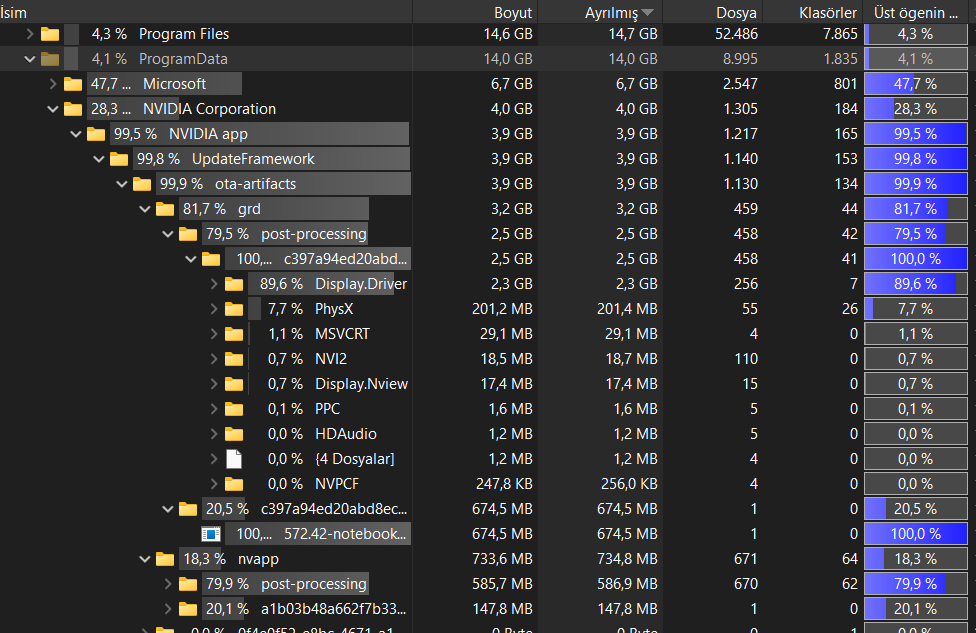
Task: Sort by the Ayrılmış column header
Action: pyautogui.click(x=600, y=12)
